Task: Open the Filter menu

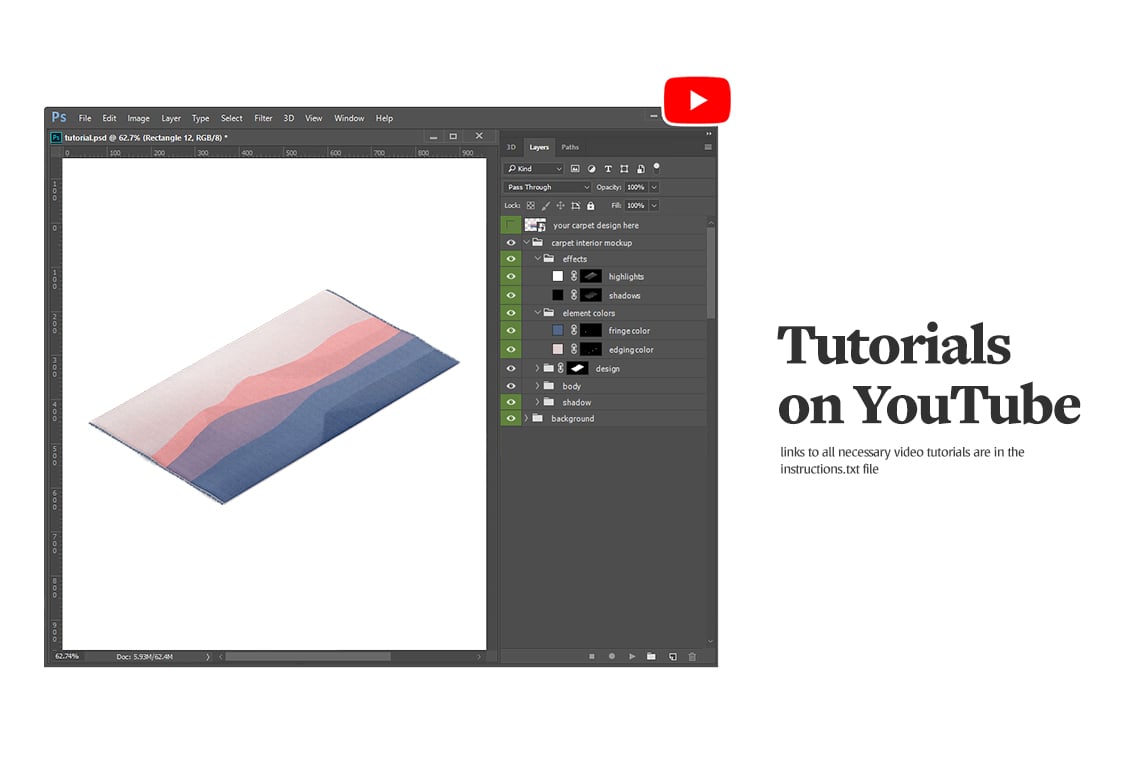Action: coord(263,118)
